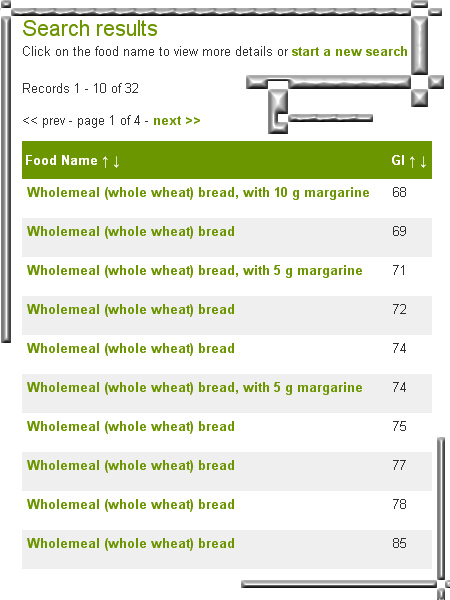Open bread with 5 g margarine, GI 71
450x600 pixels.
(x=194, y=271)
